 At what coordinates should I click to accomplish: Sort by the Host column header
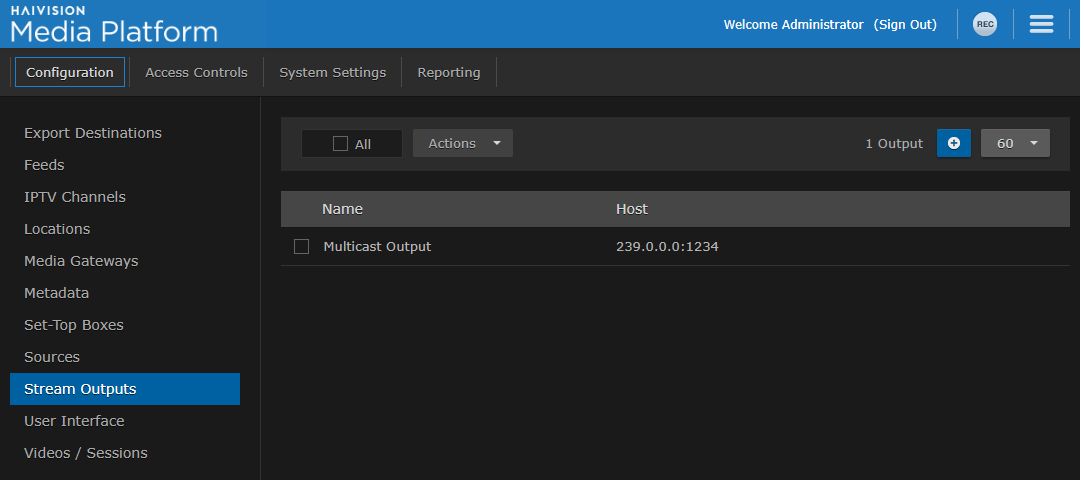(631, 209)
